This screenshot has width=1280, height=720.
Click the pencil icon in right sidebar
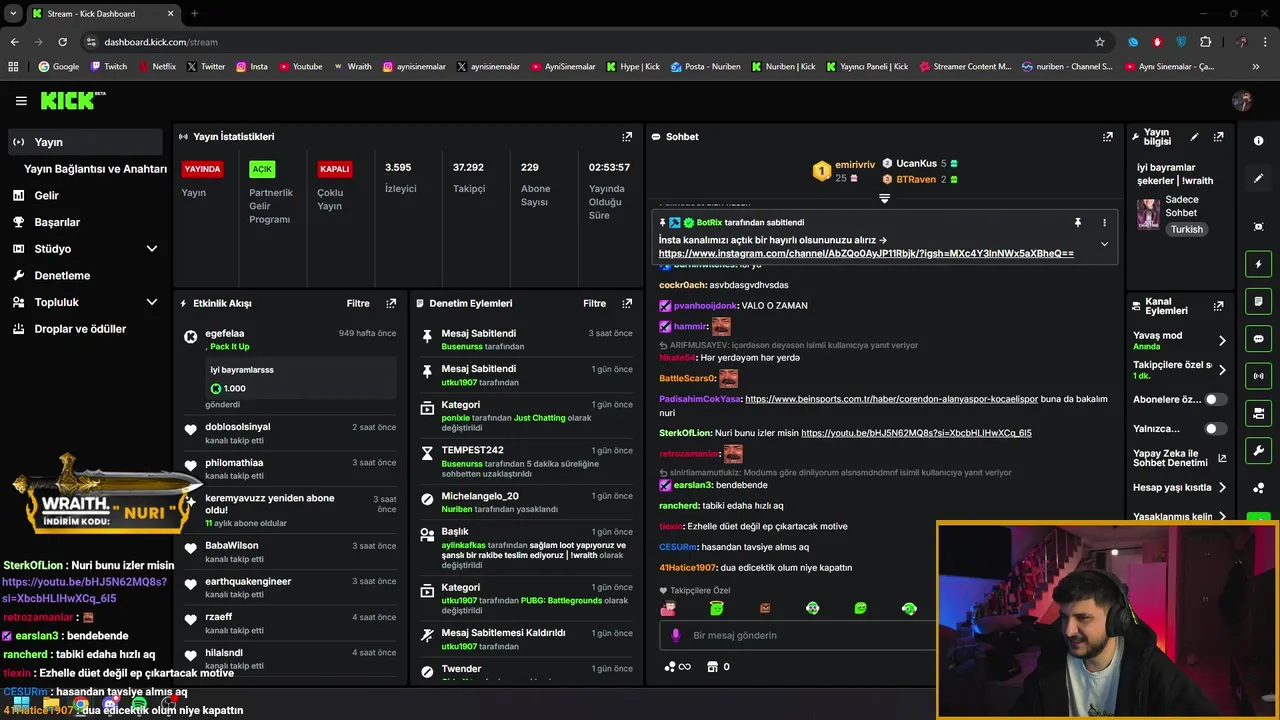(1258, 178)
